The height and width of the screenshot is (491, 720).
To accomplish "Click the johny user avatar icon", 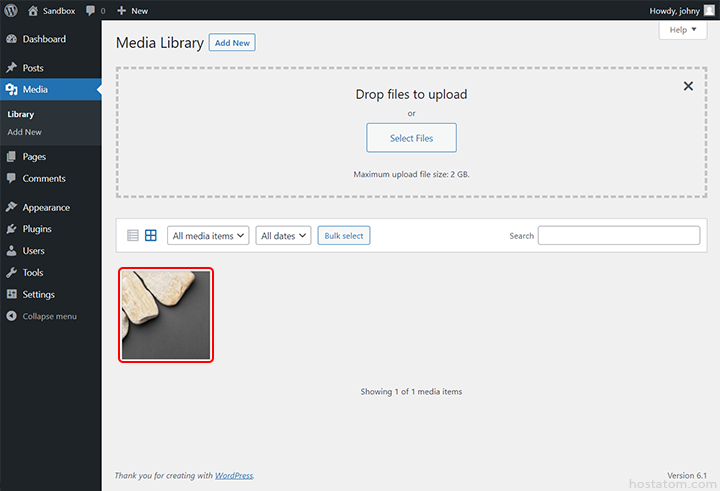I will click(709, 10).
